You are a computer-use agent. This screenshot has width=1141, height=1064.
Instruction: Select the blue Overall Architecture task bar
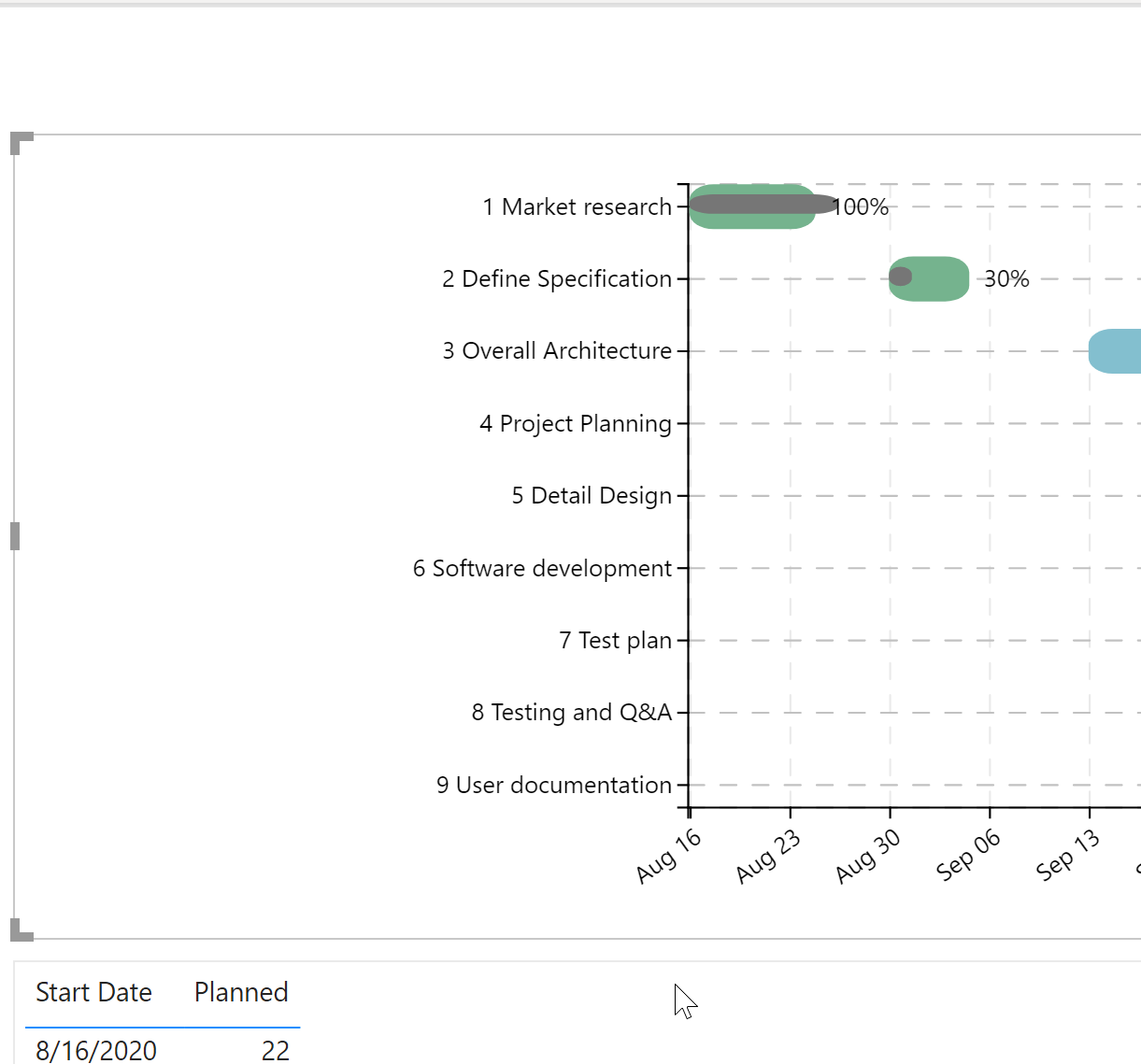pos(1115,351)
